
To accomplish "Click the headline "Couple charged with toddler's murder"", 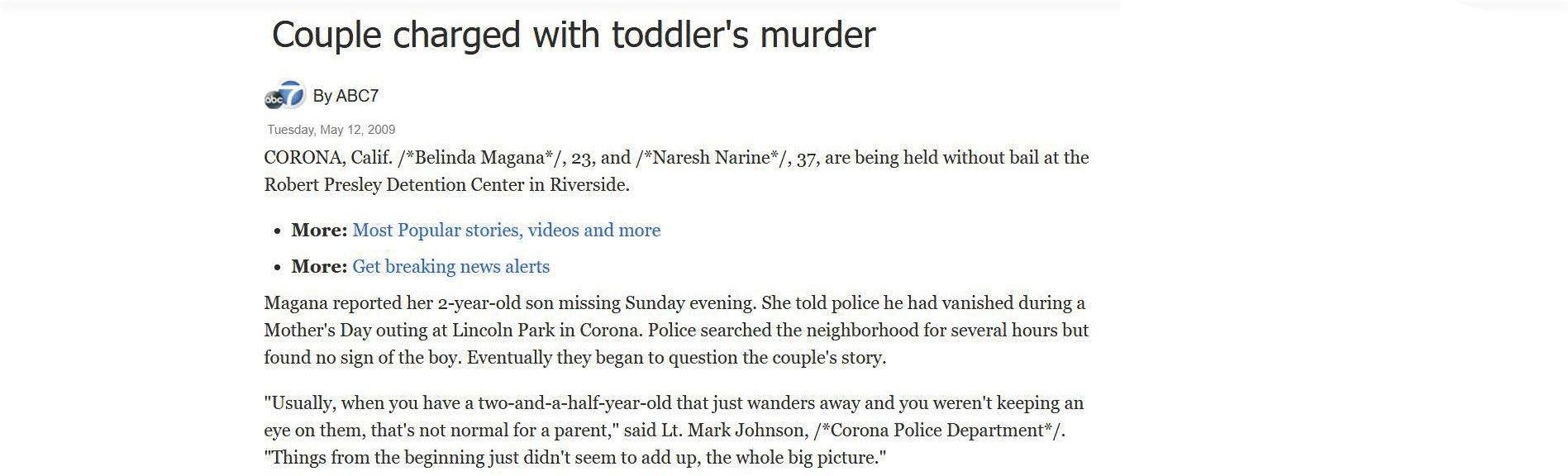I will click(573, 35).
